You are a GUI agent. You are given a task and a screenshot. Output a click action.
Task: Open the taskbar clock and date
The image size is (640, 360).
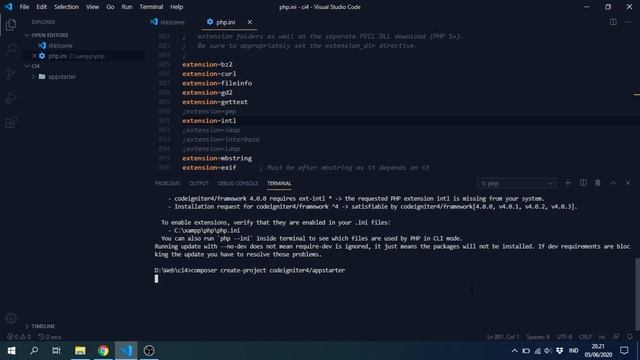click(598, 351)
